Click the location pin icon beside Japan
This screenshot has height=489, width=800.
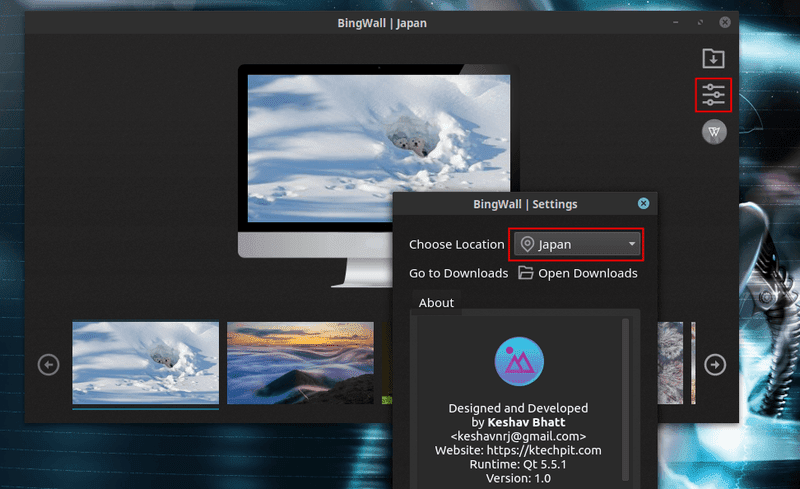[x=527, y=244]
